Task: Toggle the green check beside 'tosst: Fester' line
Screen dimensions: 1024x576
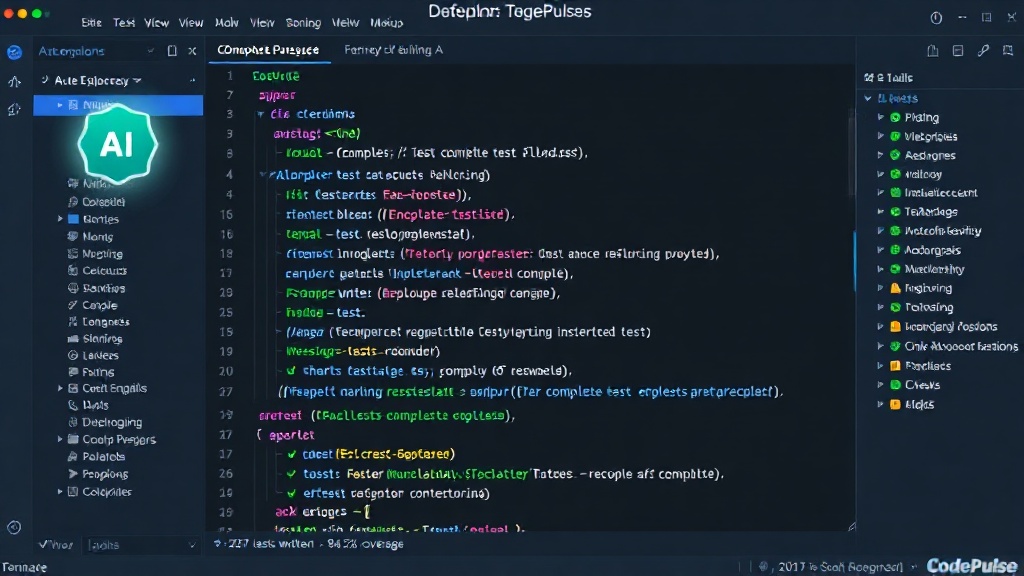Action: (291, 474)
